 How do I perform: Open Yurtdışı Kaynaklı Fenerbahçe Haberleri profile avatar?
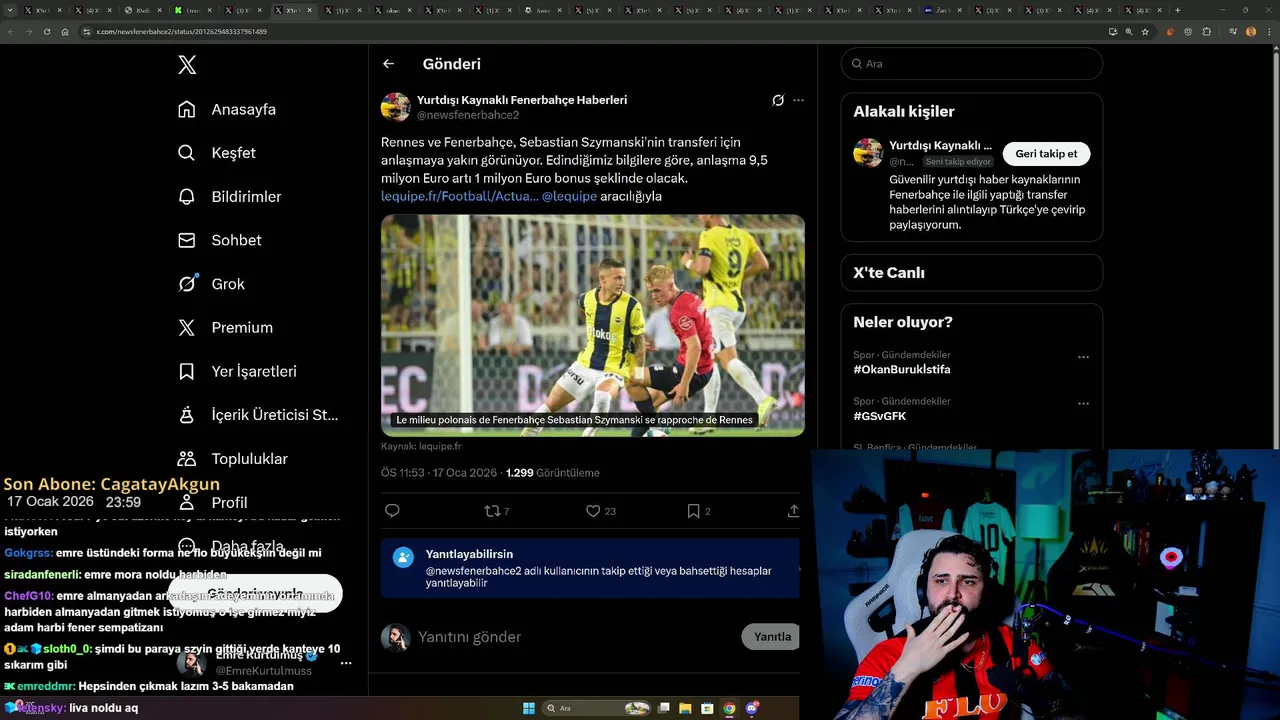(396, 107)
